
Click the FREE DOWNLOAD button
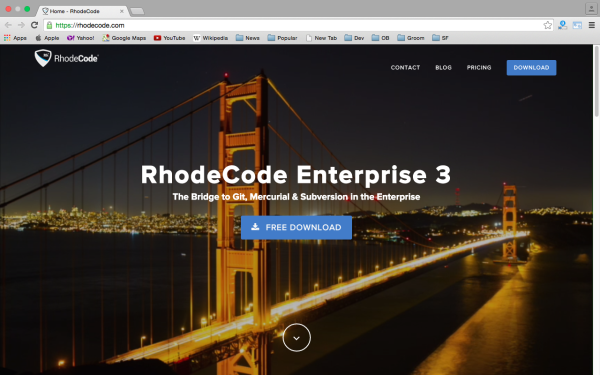pos(296,227)
